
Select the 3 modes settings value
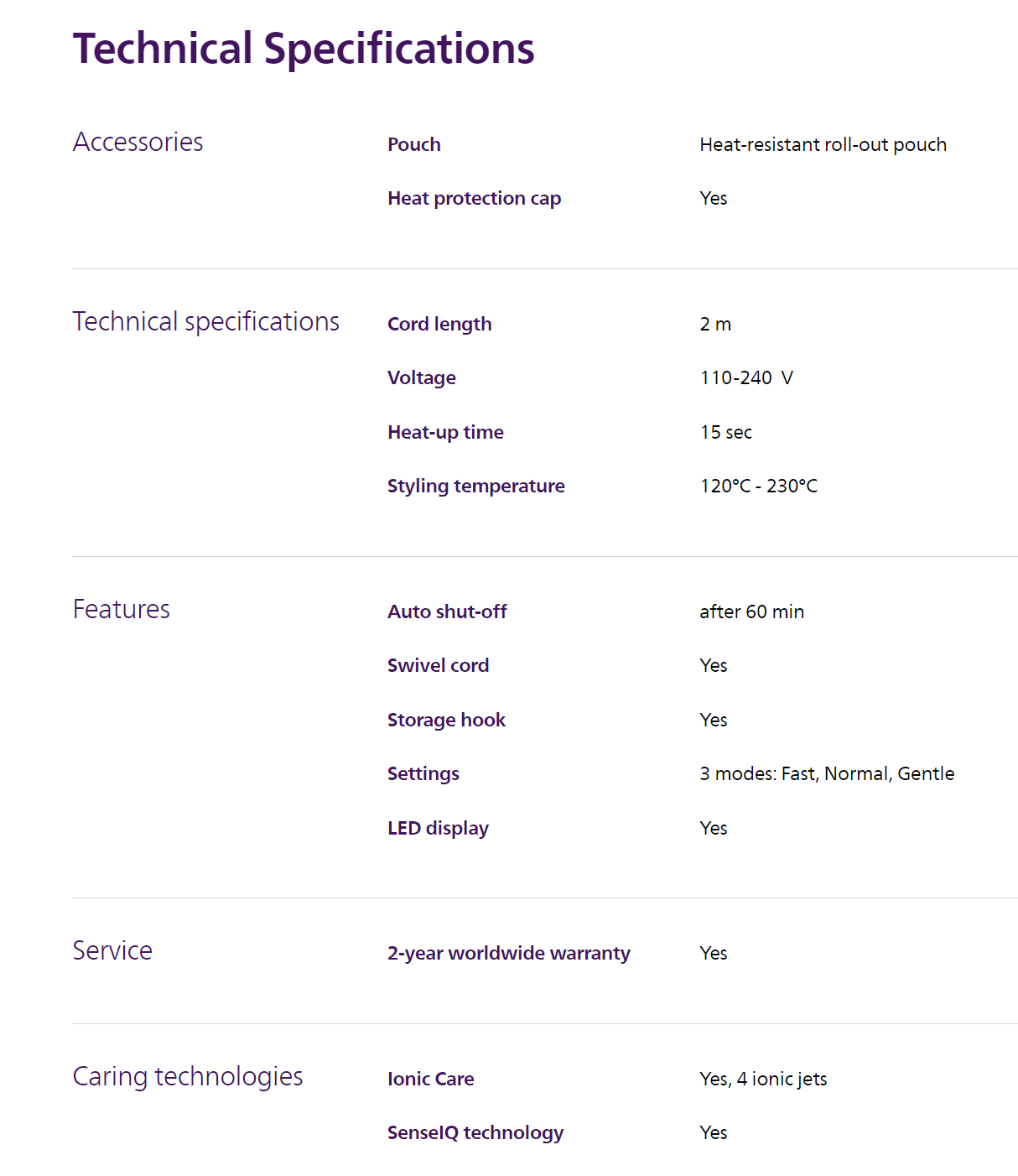pyautogui.click(x=827, y=773)
